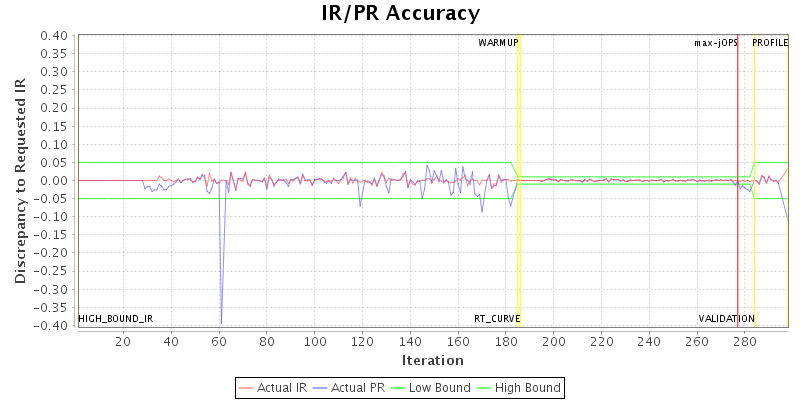
Task: Click the IR/PR Accuracy chart title
Action: coord(400,14)
